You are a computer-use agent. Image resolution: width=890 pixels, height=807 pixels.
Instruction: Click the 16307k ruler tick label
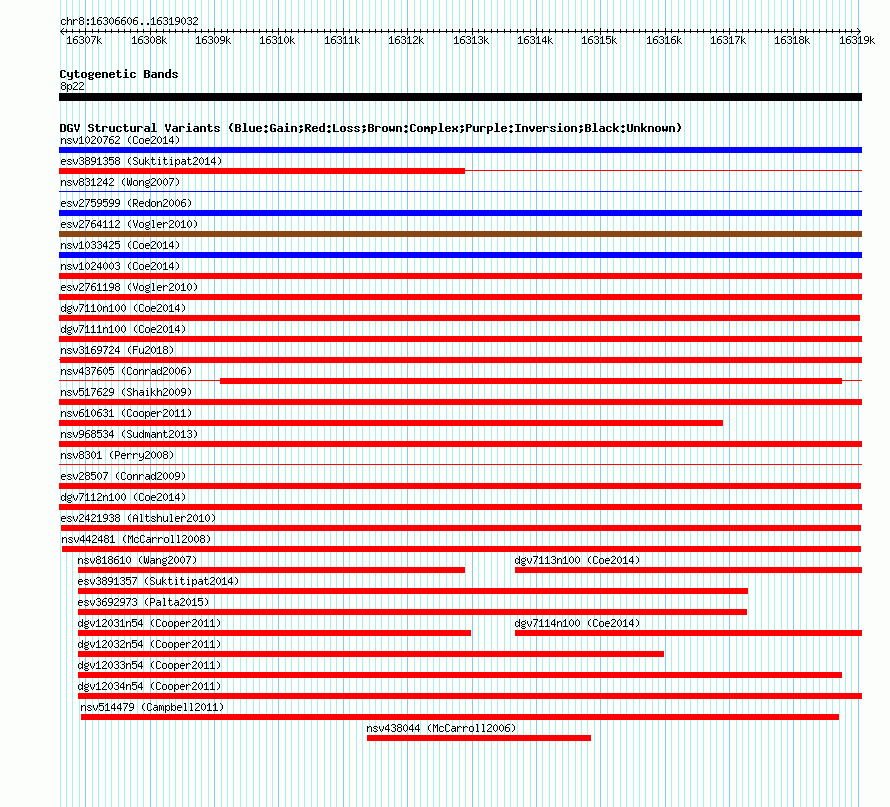[84, 40]
